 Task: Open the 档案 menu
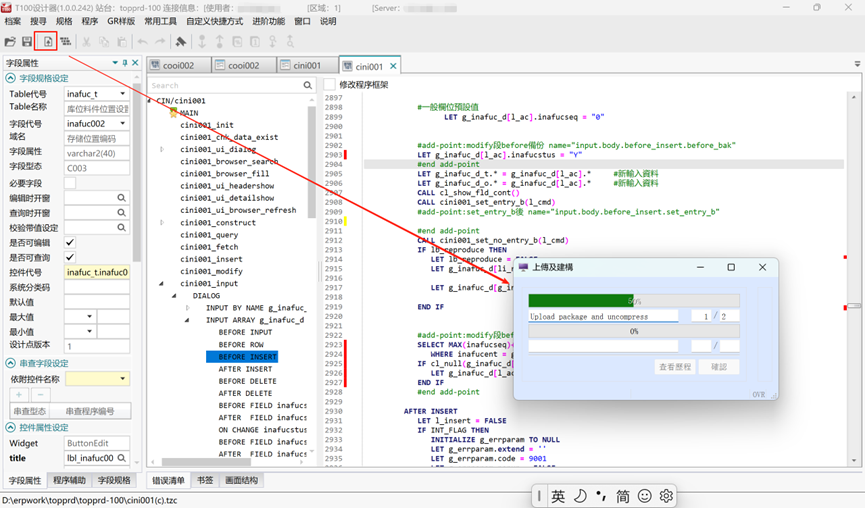13,21
